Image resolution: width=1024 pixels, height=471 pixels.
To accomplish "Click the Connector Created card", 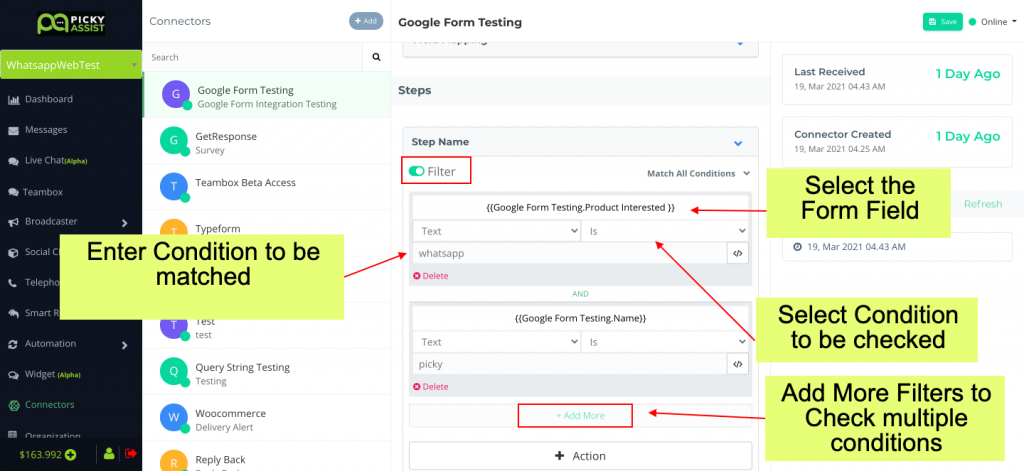I will click(x=897, y=142).
